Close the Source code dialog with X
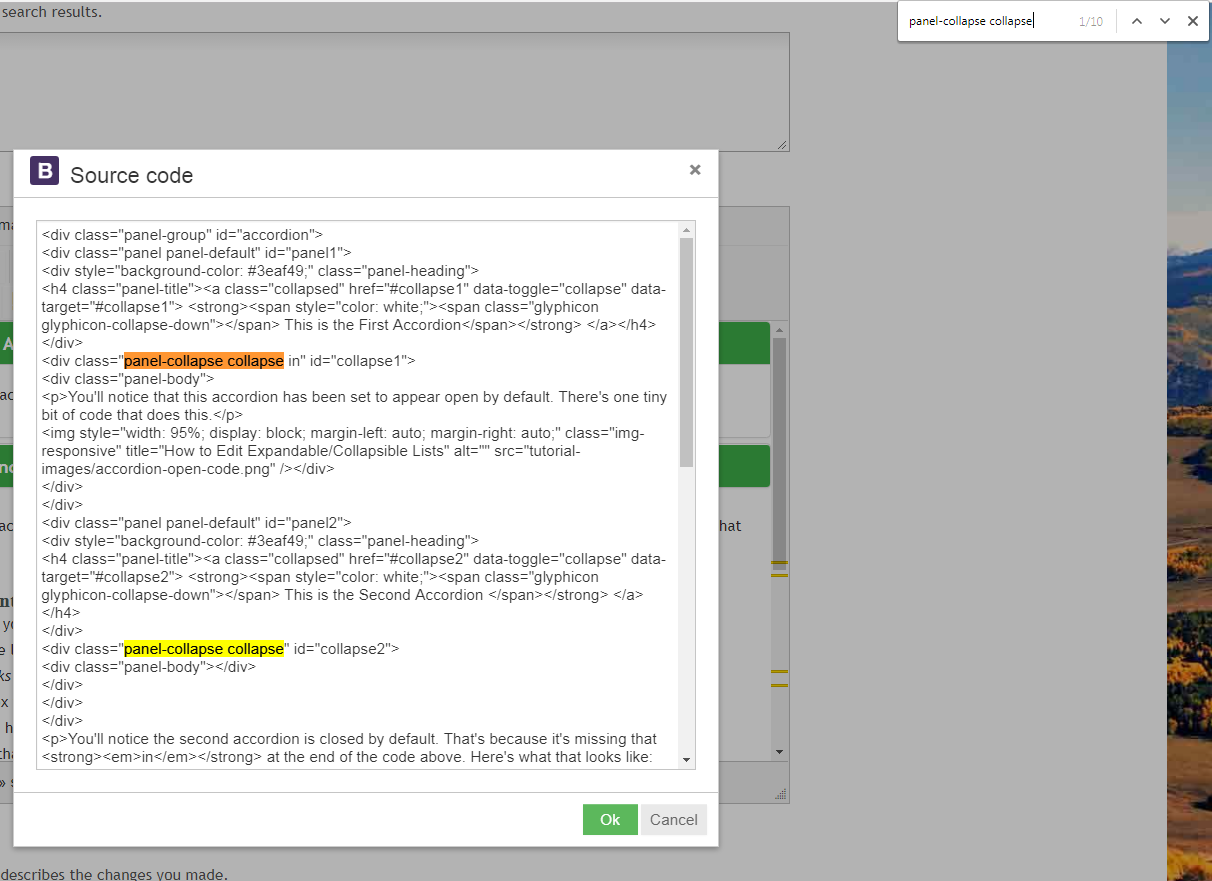The height and width of the screenshot is (881, 1212). click(695, 170)
